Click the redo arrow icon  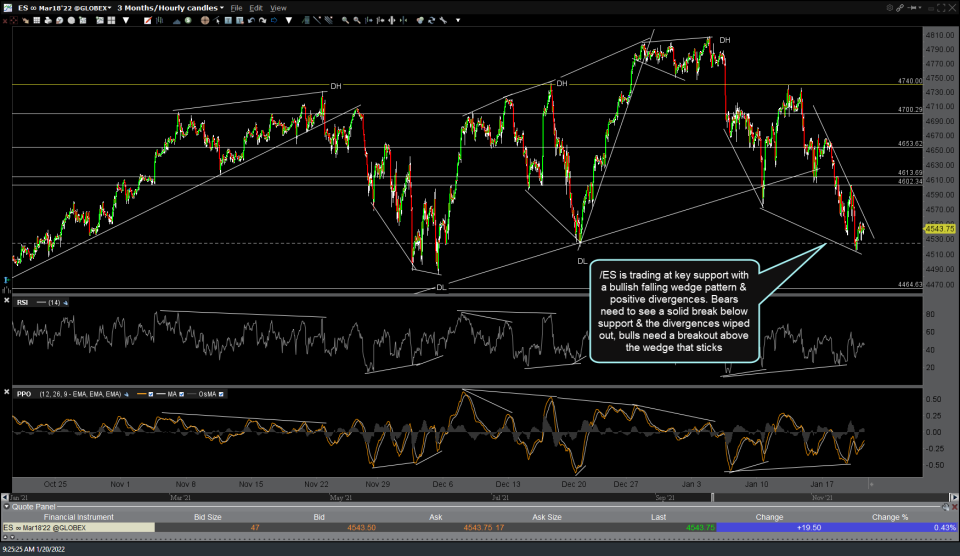(x=263, y=20)
